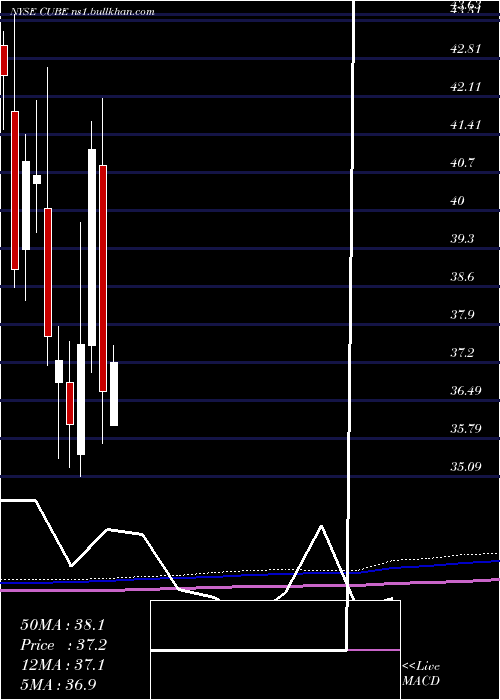Click the 5MA : 36.9 reading

coord(58,684)
